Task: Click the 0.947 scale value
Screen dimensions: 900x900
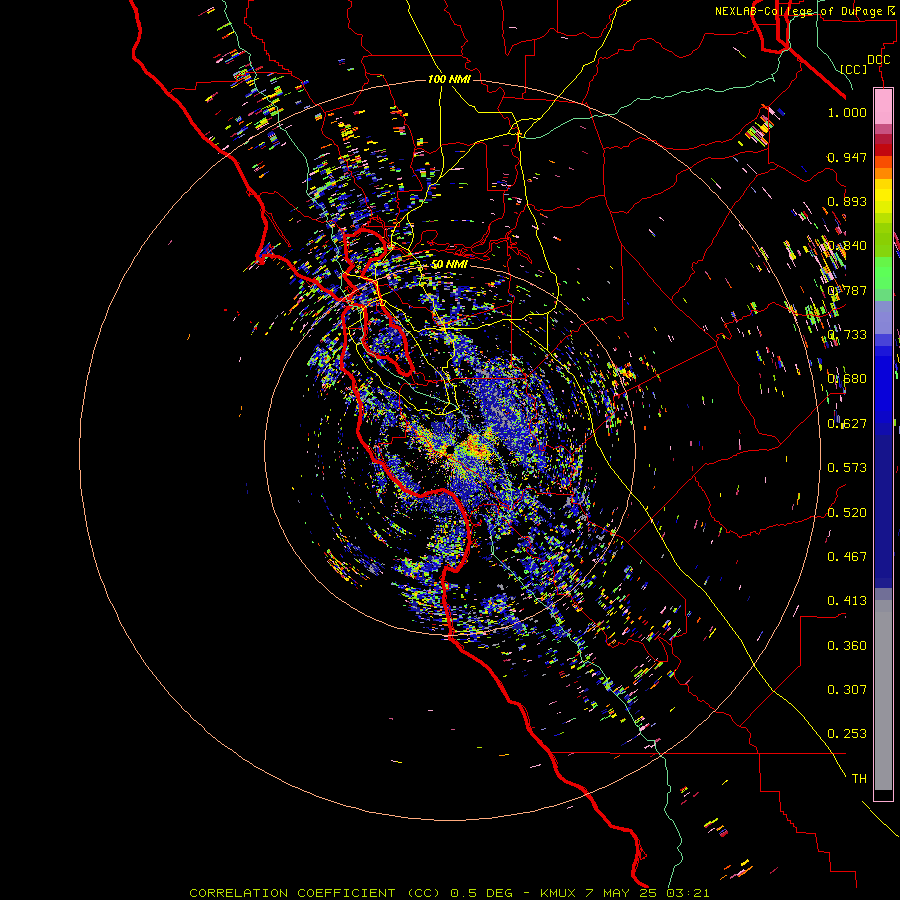Action: tap(847, 157)
